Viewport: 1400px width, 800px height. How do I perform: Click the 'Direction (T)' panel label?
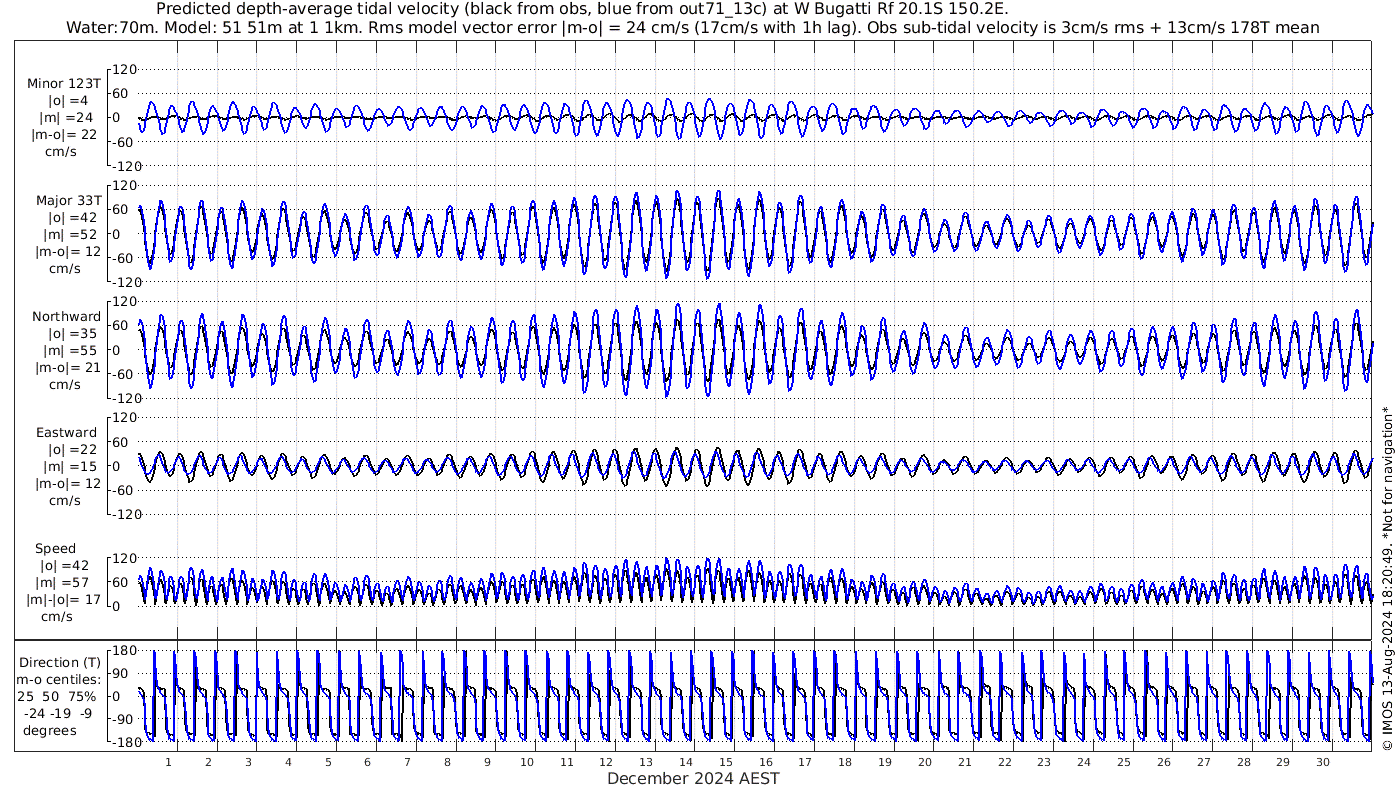(x=61, y=662)
